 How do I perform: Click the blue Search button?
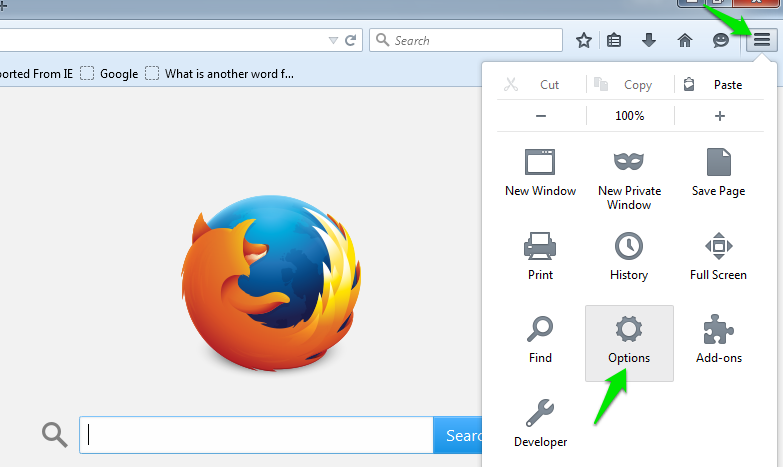[x=458, y=435]
